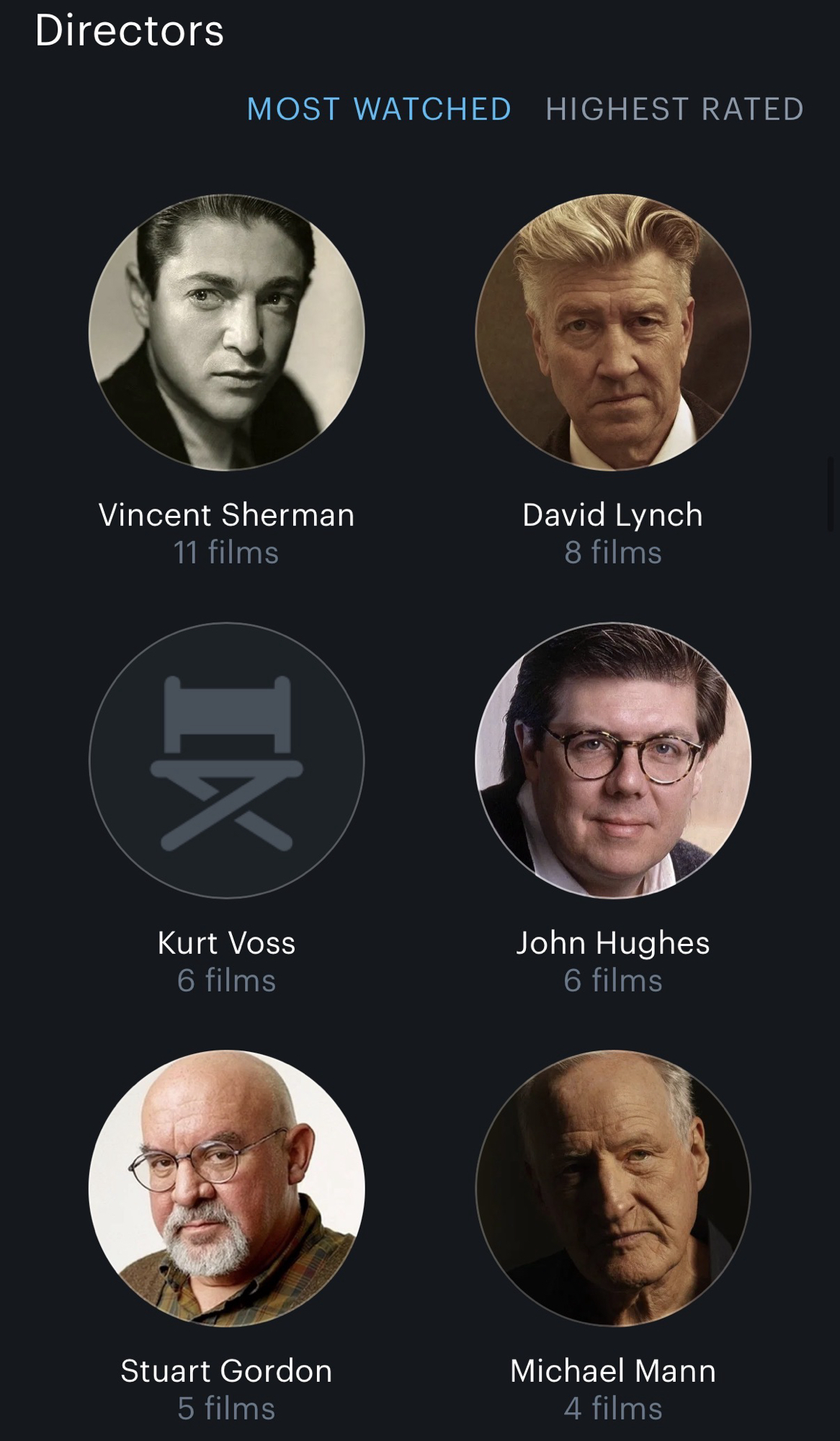Tap the Michael Mann name link
This screenshot has width=840, height=1441.
(x=613, y=1371)
